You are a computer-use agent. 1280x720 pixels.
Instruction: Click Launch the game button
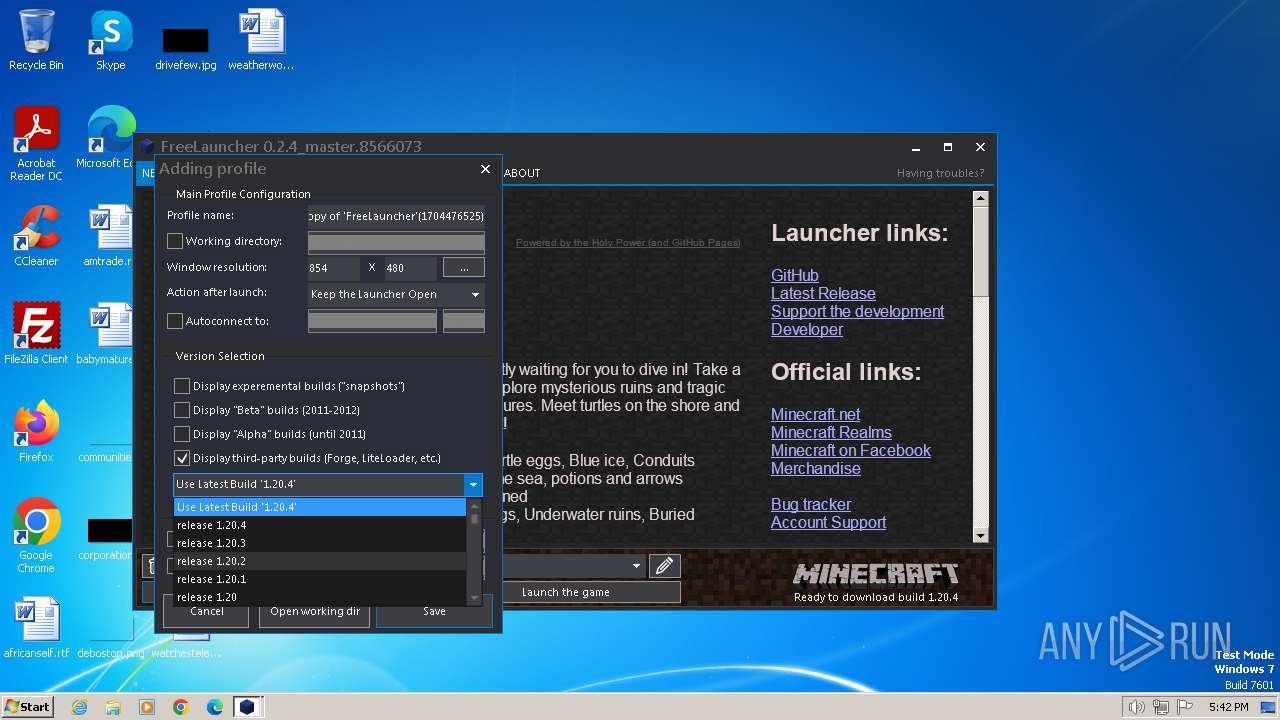[x=566, y=592]
